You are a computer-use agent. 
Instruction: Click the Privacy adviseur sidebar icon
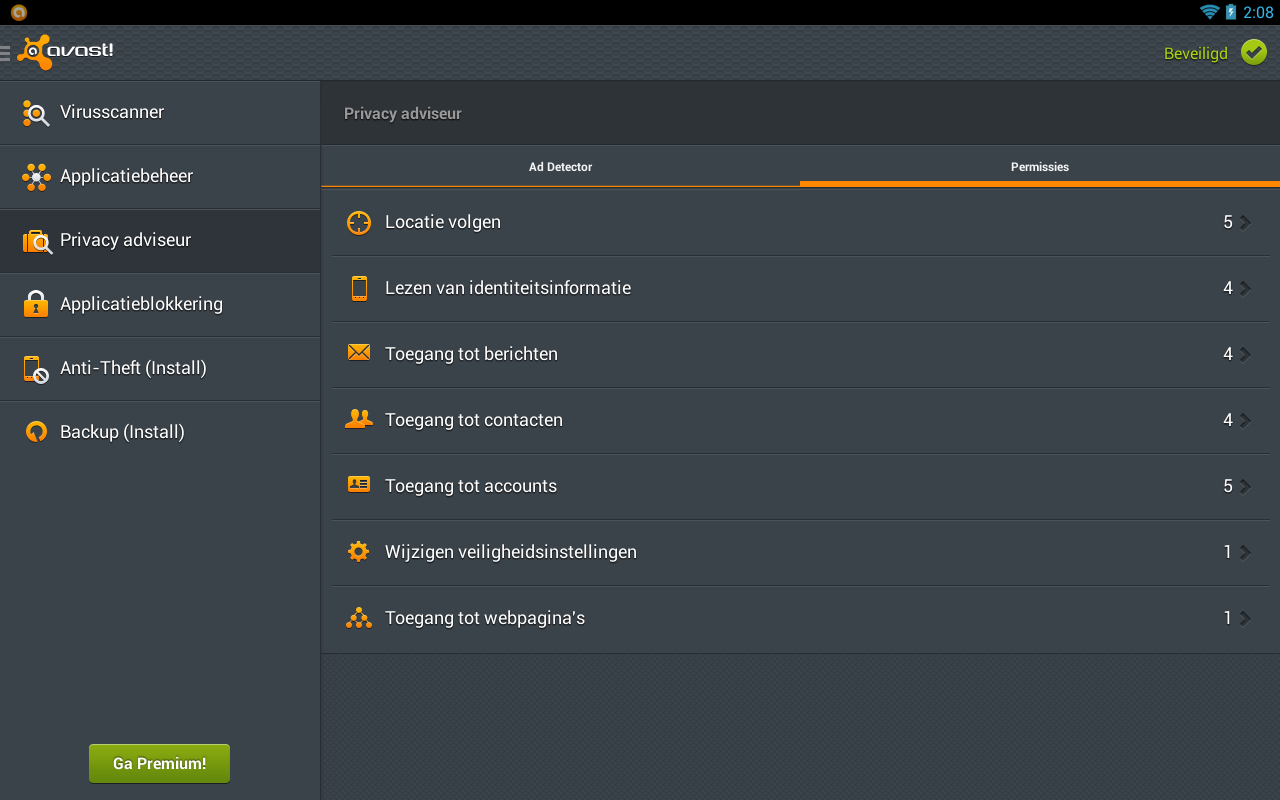coord(37,241)
